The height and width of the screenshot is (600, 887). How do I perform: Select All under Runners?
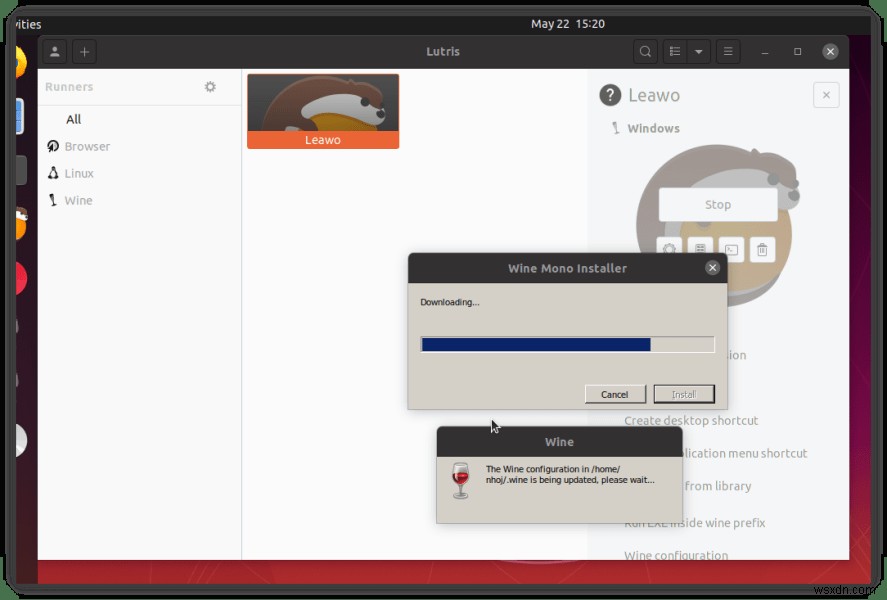(x=73, y=119)
